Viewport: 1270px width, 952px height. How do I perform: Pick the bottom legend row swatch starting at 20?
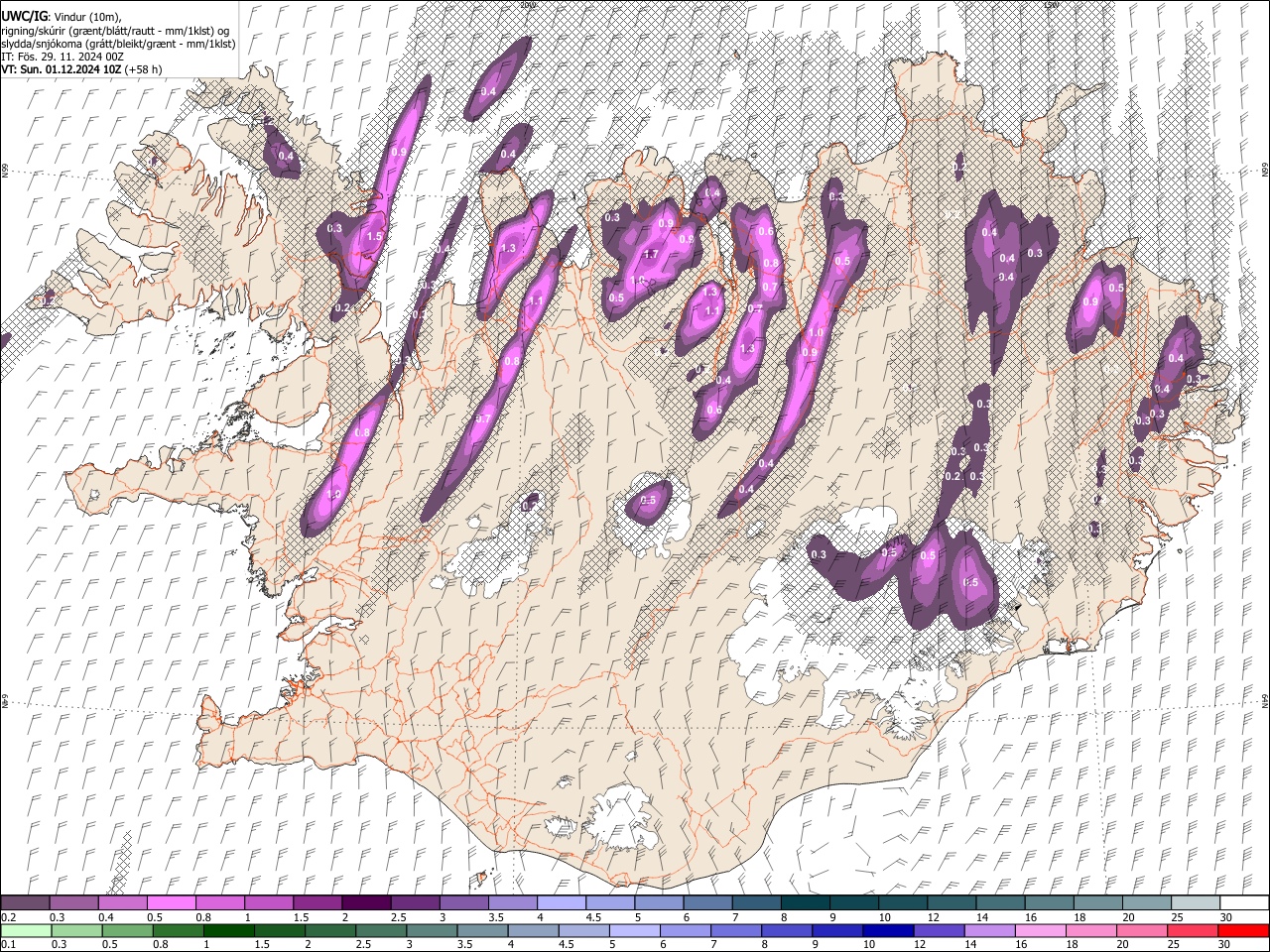coord(1143,930)
